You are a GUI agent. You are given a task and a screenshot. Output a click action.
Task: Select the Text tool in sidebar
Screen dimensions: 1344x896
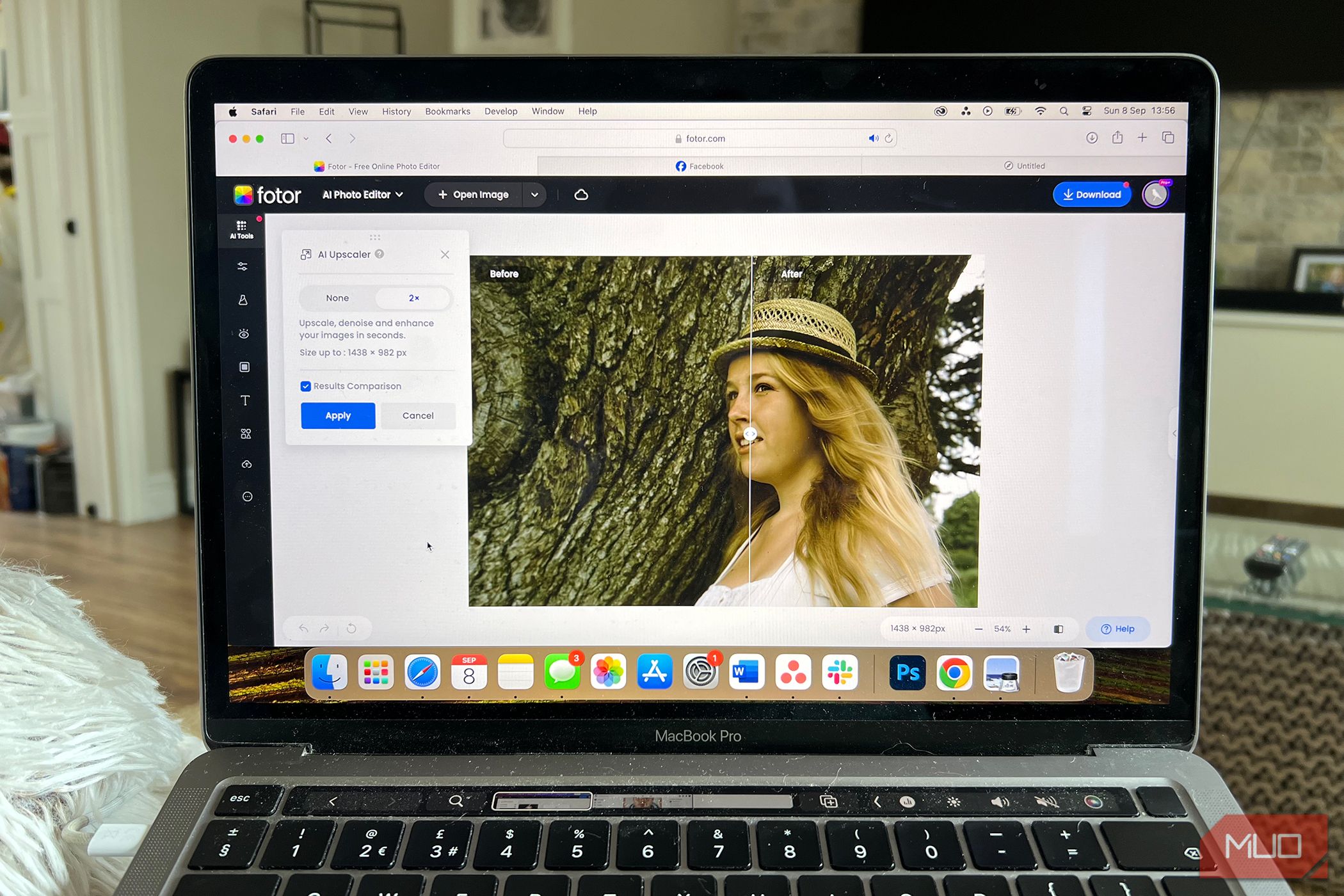click(x=245, y=401)
